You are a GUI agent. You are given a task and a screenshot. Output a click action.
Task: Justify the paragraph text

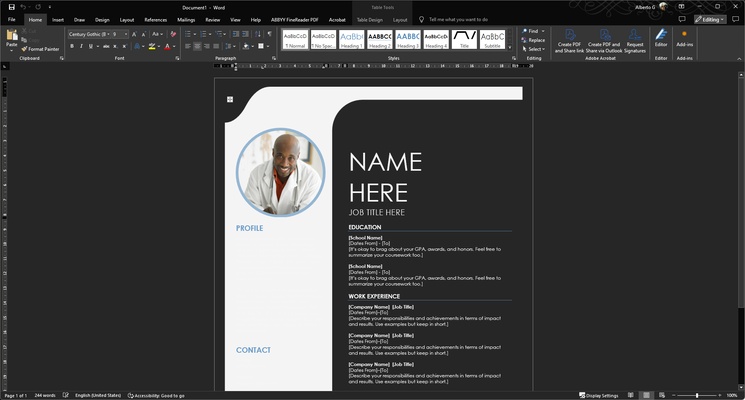pyautogui.click(x=216, y=47)
